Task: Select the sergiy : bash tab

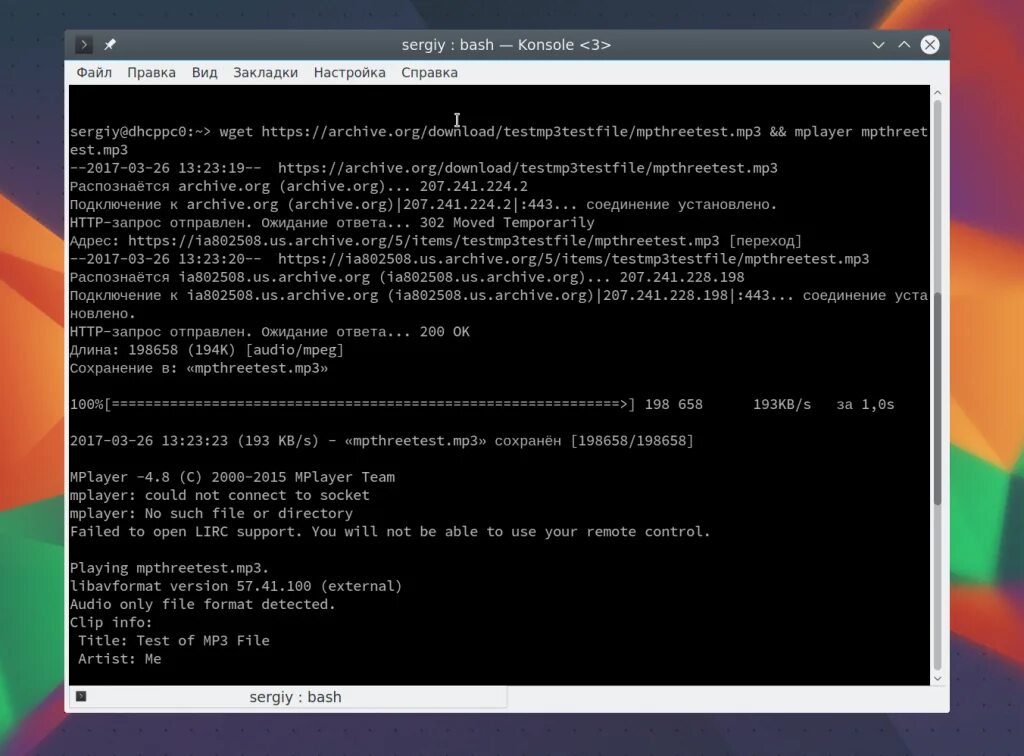Action: point(288,697)
